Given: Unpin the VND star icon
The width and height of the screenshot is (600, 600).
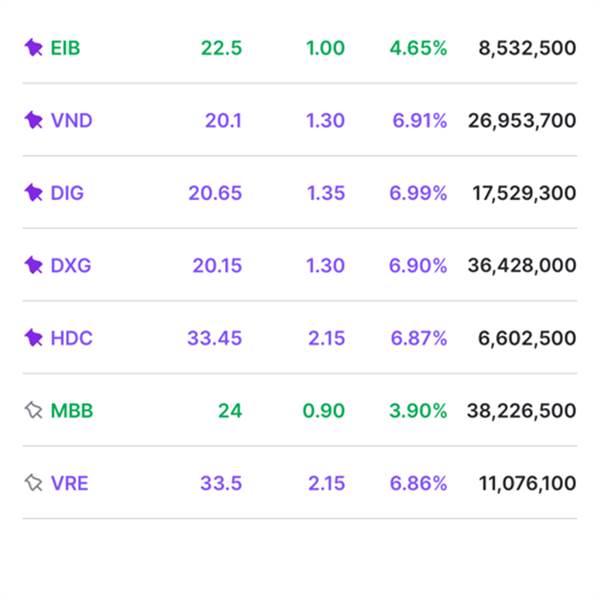Looking at the screenshot, I should coord(33,120).
